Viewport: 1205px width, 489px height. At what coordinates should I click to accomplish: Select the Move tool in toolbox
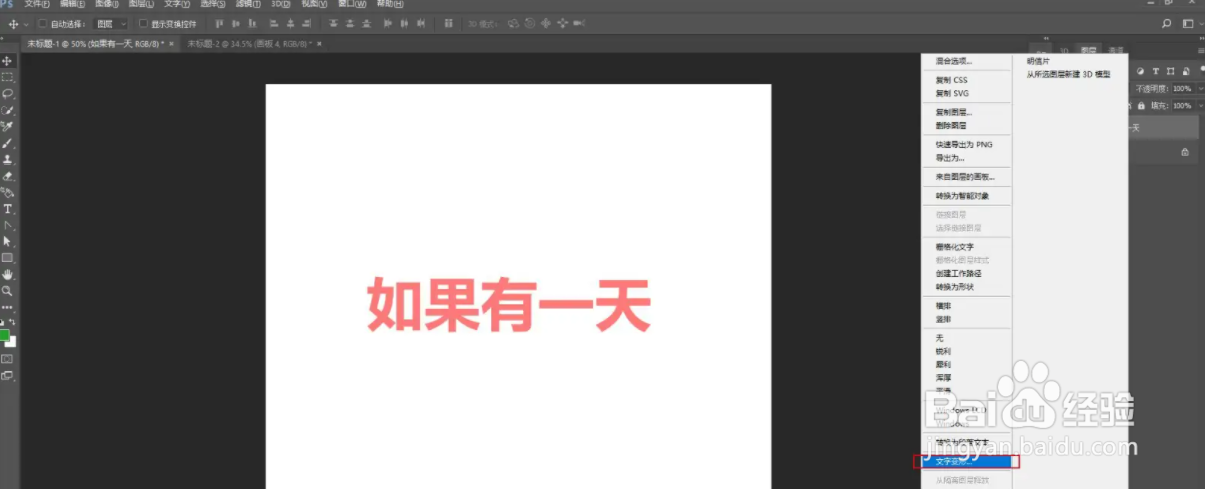pos(8,61)
